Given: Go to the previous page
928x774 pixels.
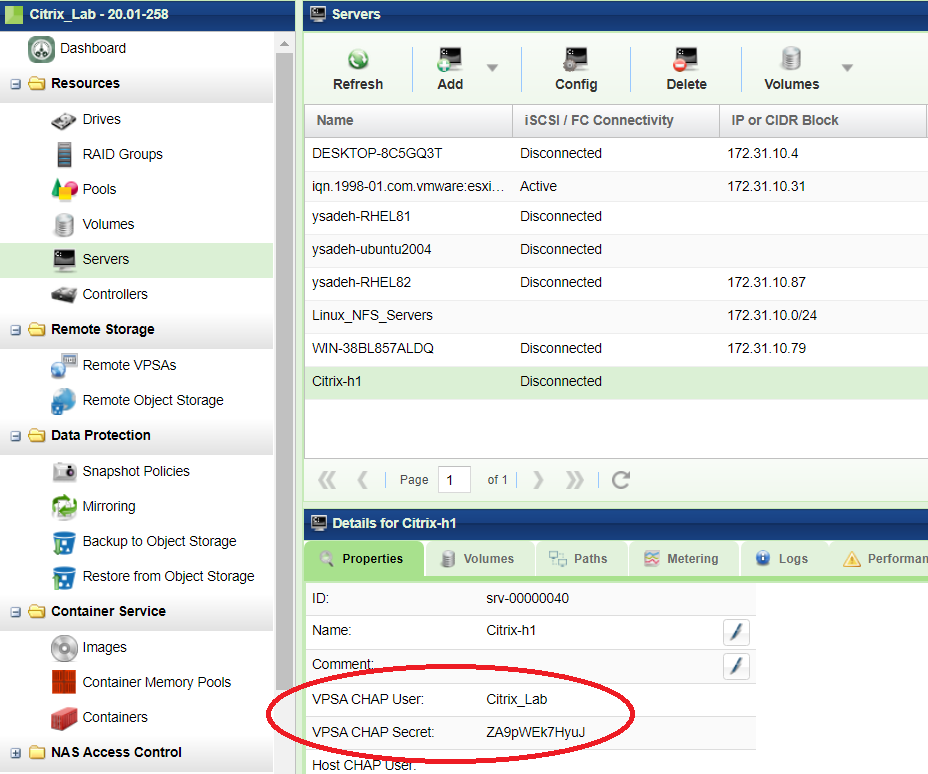Looking at the screenshot, I should pos(362,480).
